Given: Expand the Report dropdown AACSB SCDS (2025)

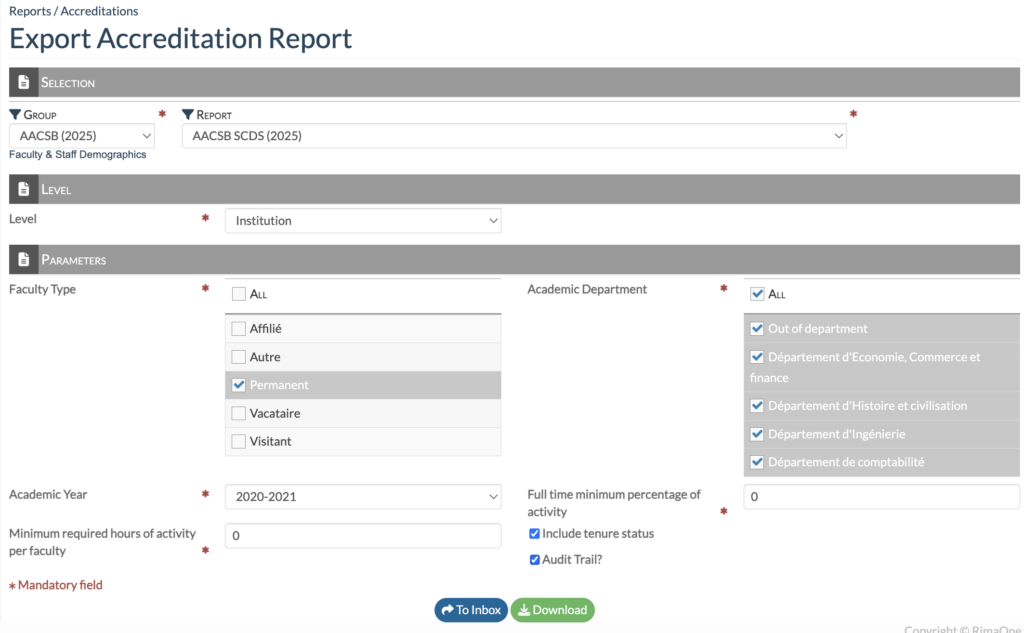Looking at the screenshot, I should pyautogui.click(x=514, y=136).
